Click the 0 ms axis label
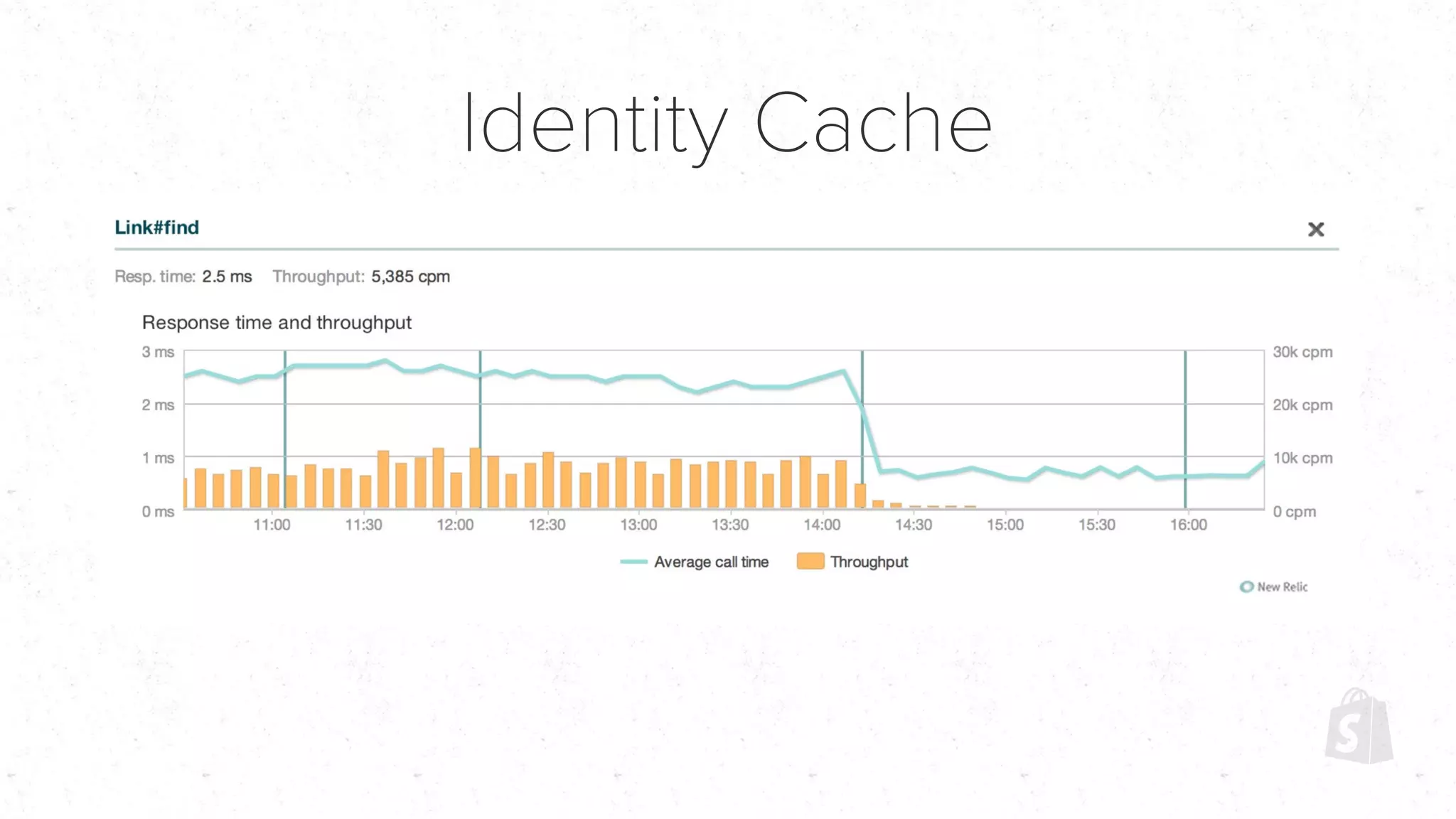 pyautogui.click(x=158, y=511)
